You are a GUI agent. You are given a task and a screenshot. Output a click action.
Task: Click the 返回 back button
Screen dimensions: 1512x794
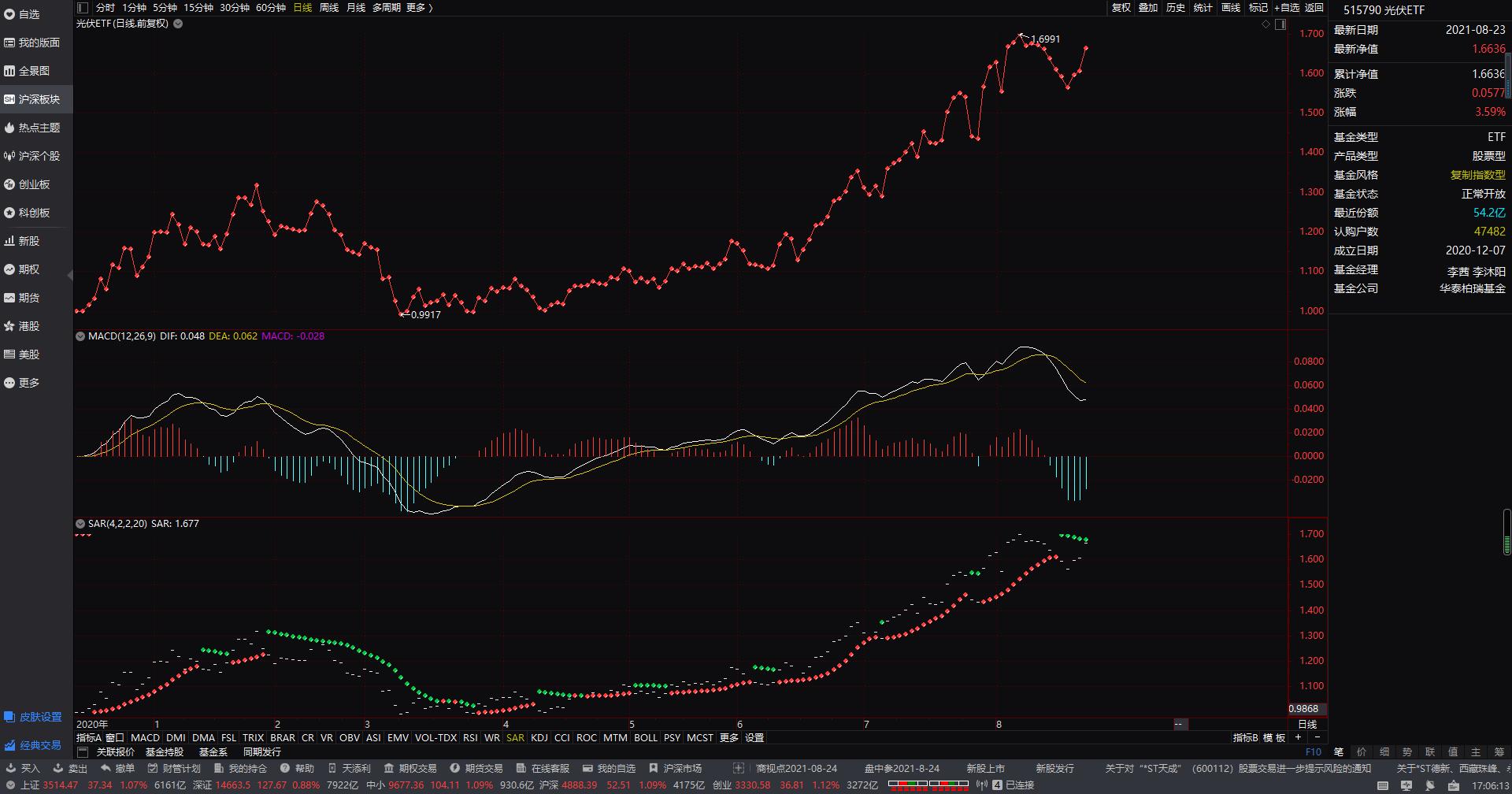1314,7
